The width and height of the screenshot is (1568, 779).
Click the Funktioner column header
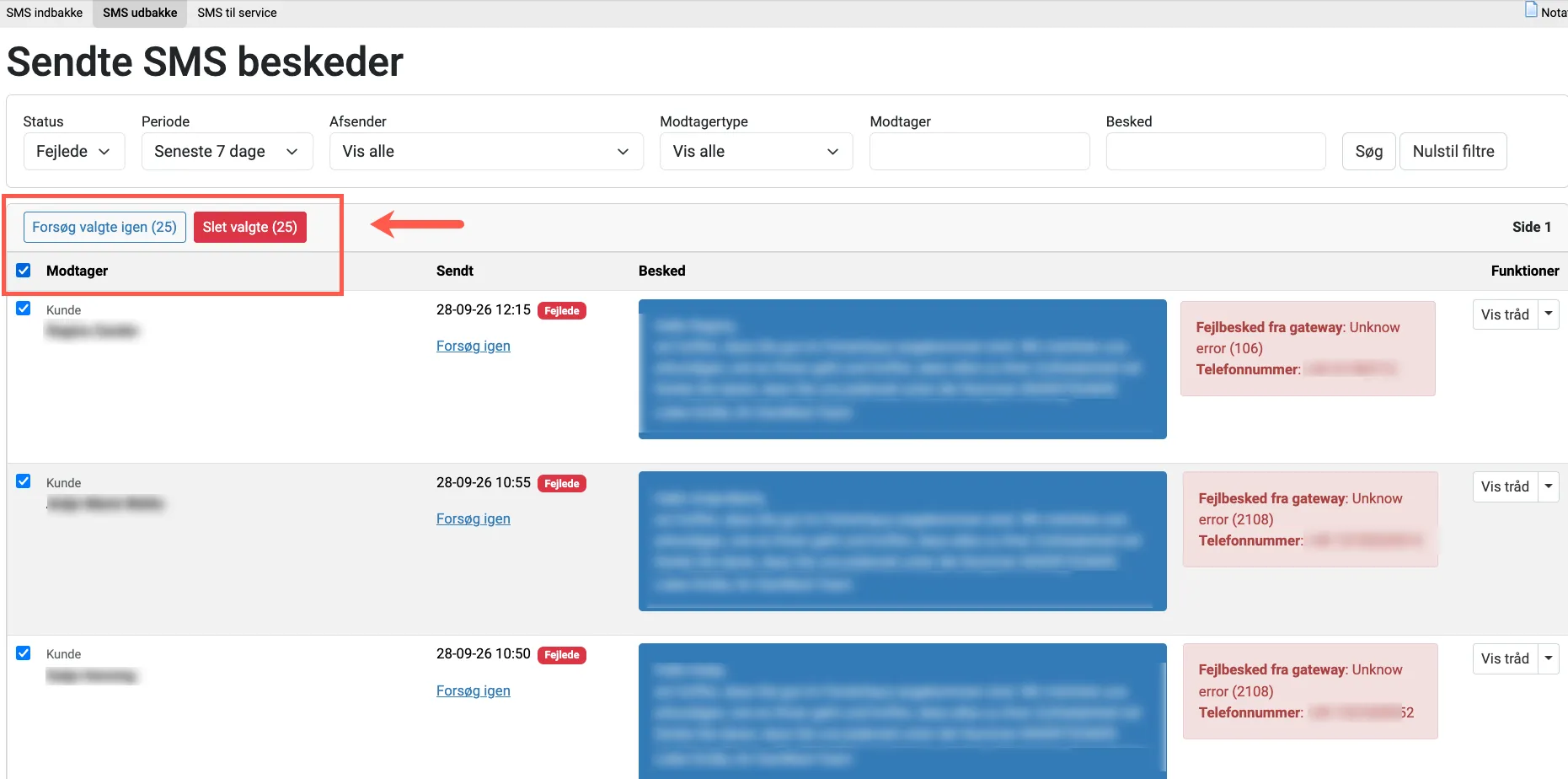[1525, 271]
